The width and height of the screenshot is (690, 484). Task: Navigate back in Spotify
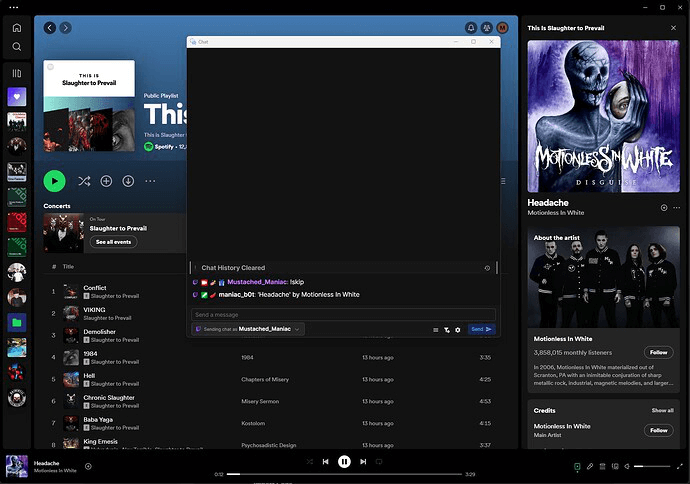click(50, 28)
